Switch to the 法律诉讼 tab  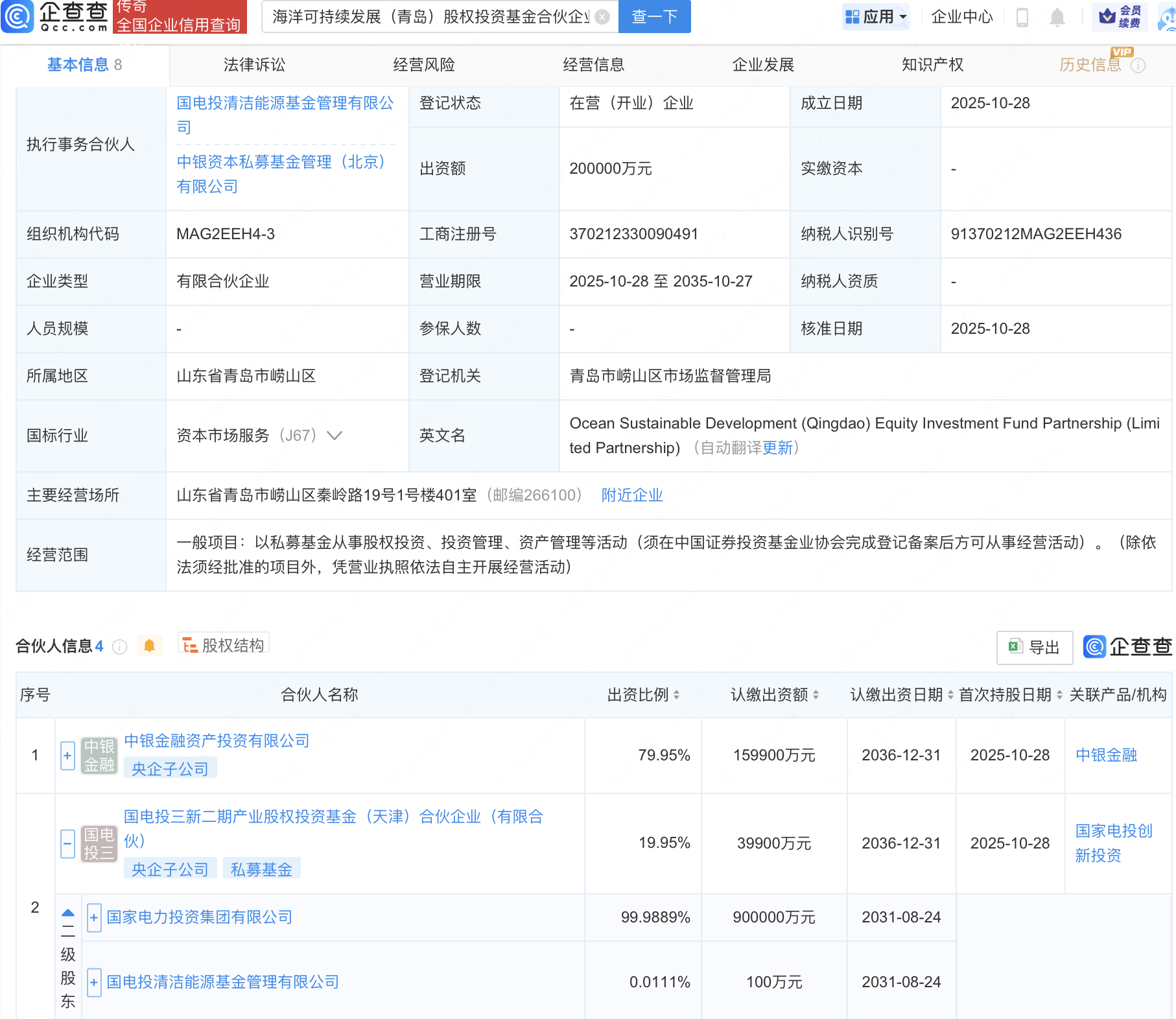coord(254,65)
